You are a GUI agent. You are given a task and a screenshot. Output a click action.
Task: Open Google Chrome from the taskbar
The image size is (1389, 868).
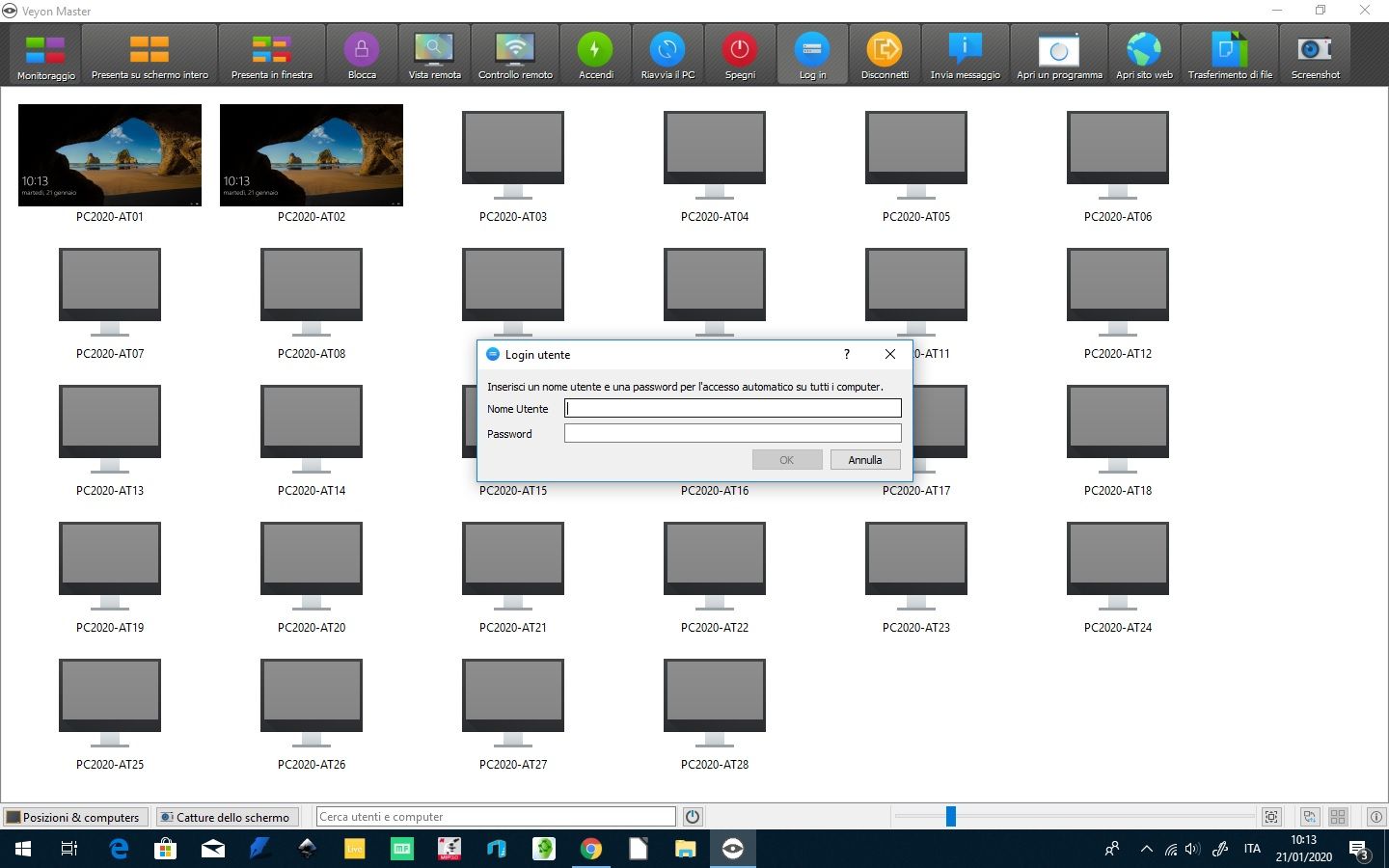point(591,849)
